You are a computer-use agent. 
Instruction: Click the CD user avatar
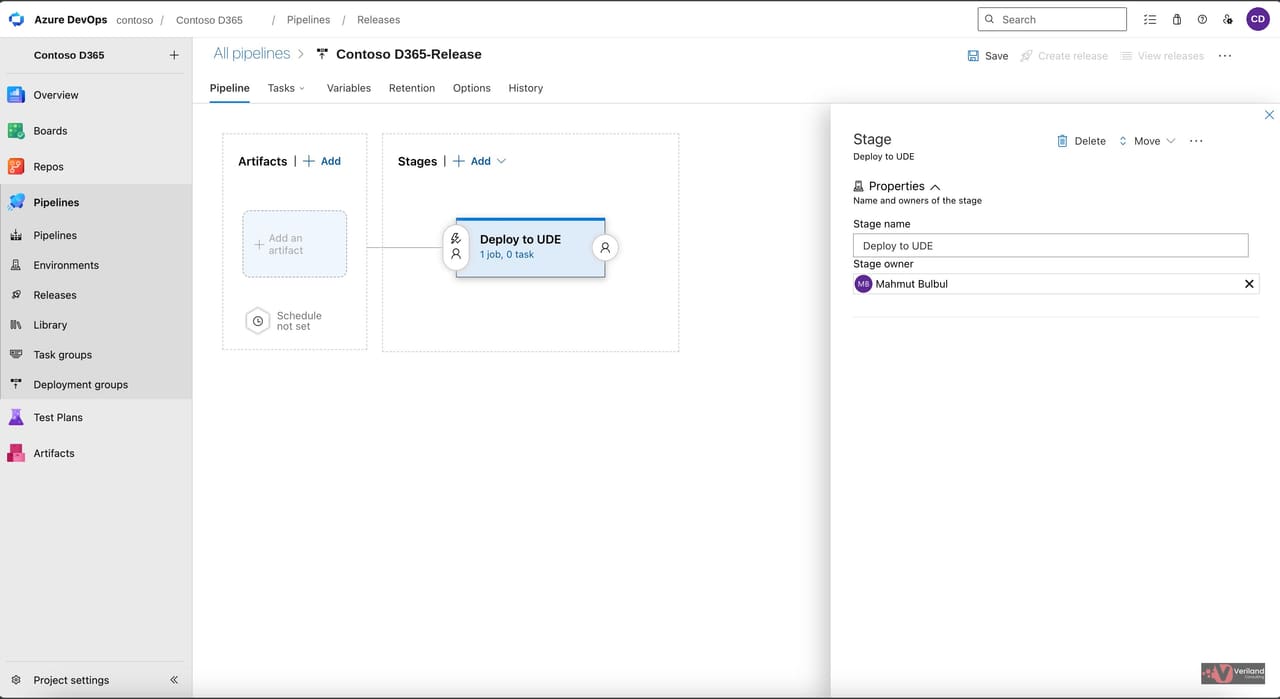tap(1258, 19)
